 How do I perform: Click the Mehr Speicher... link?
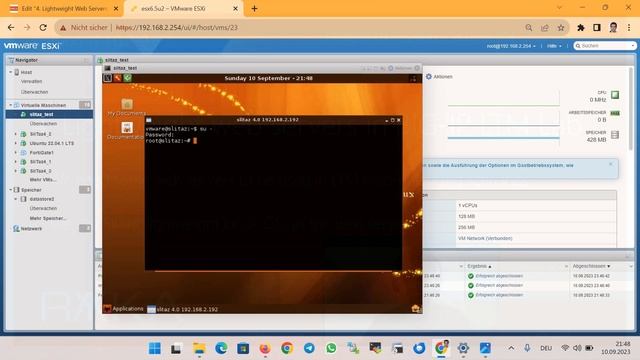click(48, 218)
